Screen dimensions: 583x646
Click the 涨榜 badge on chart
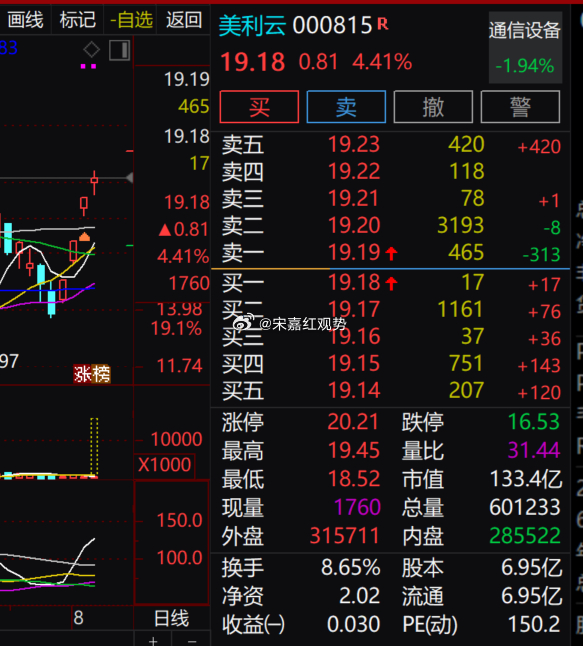[92, 374]
